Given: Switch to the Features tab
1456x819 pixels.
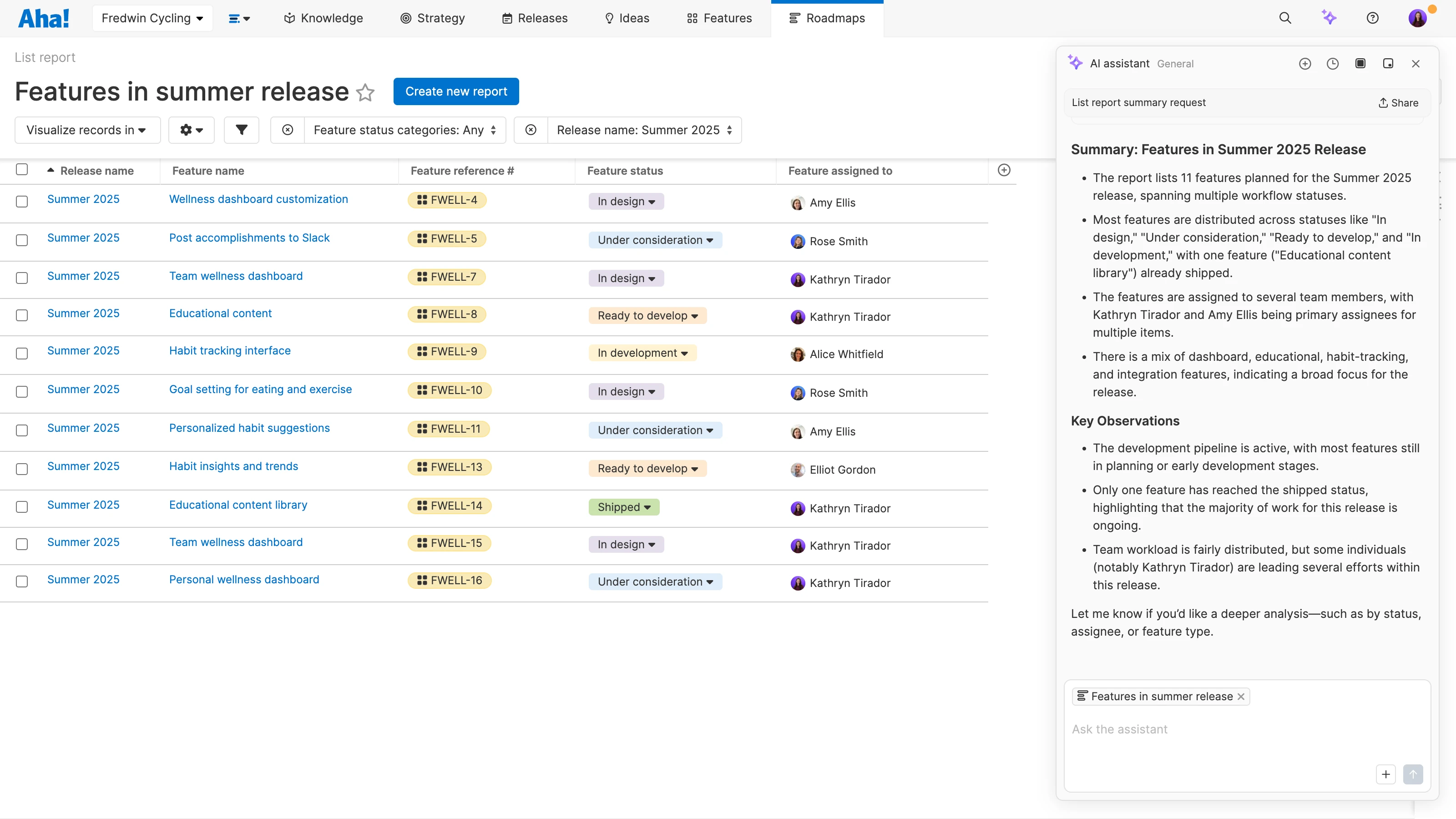Looking at the screenshot, I should pos(718,18).
